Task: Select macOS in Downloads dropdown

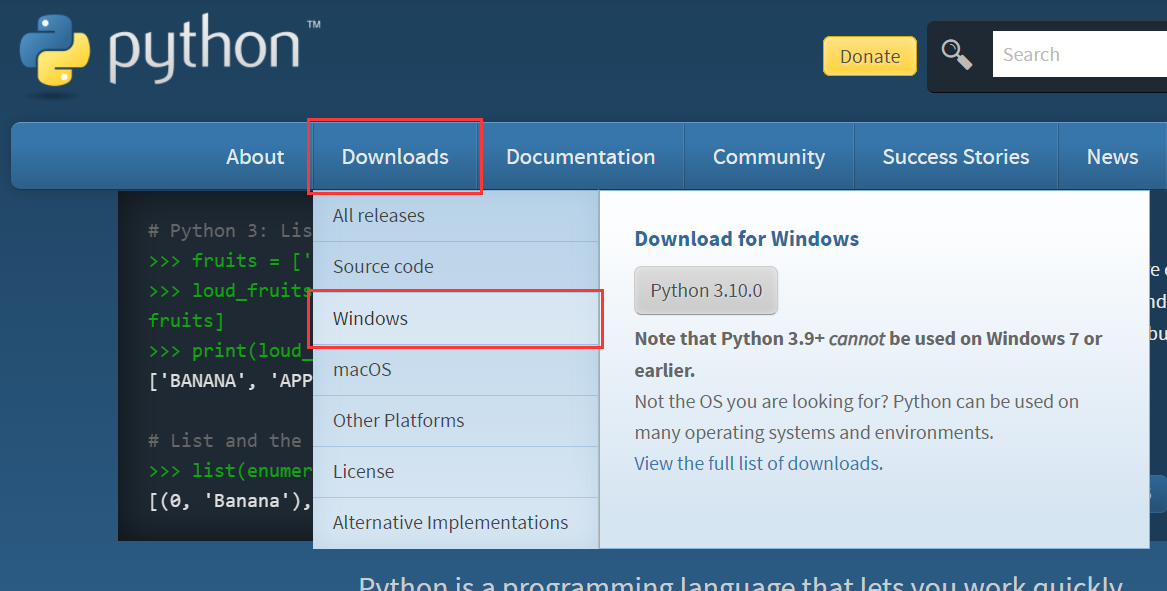Action: 362,370
